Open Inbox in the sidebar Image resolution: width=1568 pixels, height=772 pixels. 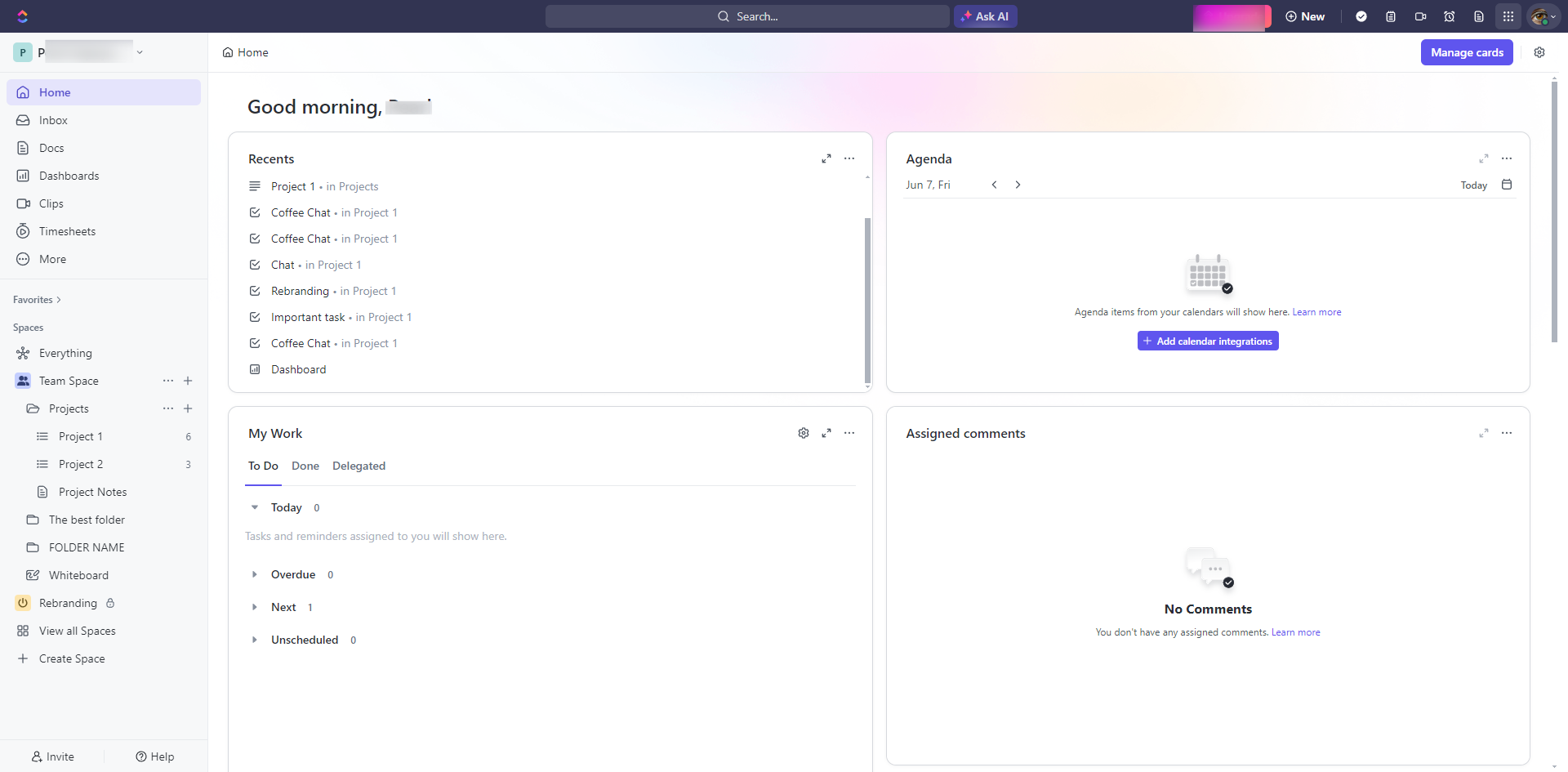pyautogui.click(x=104, y=120)
